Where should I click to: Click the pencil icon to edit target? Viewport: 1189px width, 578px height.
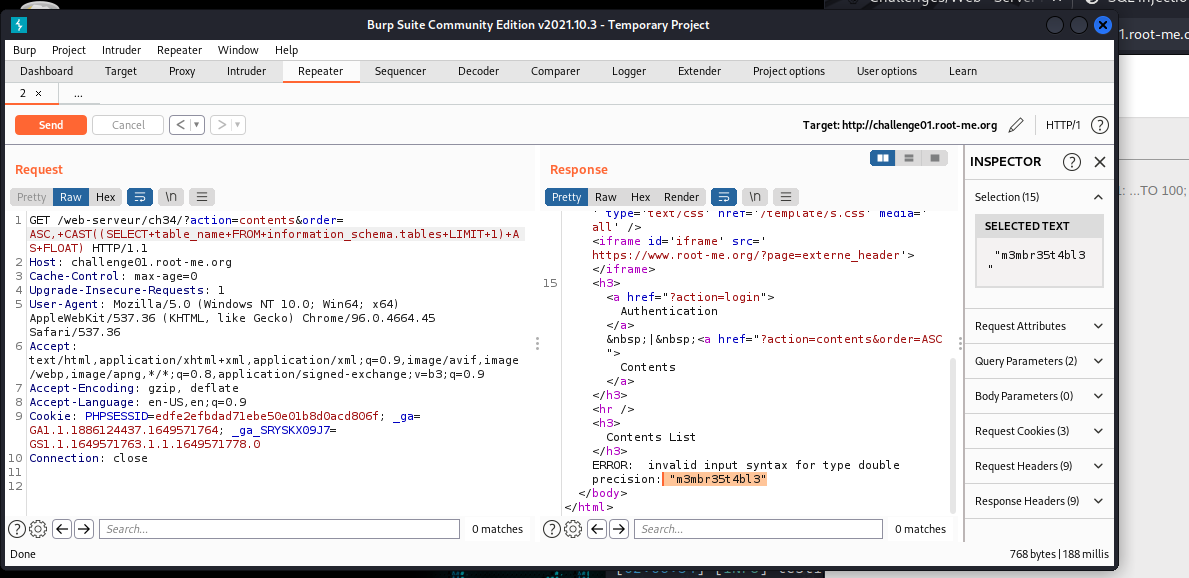tap(1016, 125)
